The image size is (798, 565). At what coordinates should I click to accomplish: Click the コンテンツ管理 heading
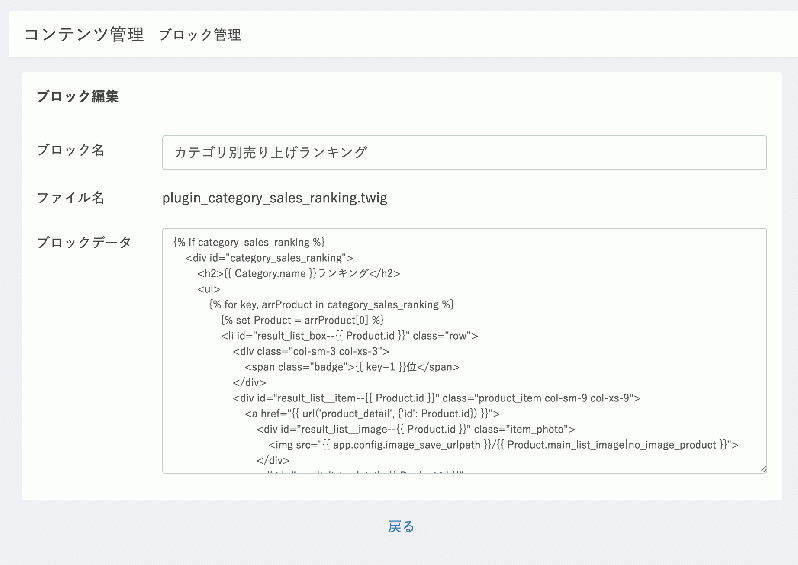tap(84, 35)
